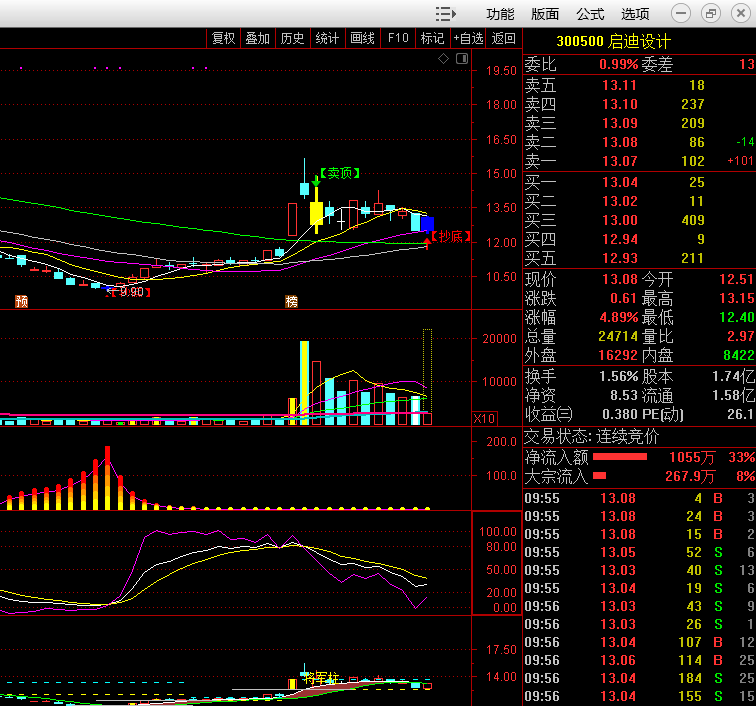This screenshot has height=706, width=756.
Task: Click the X10 volume scale label
Action: pyautogui.click(x=485, y=418)
